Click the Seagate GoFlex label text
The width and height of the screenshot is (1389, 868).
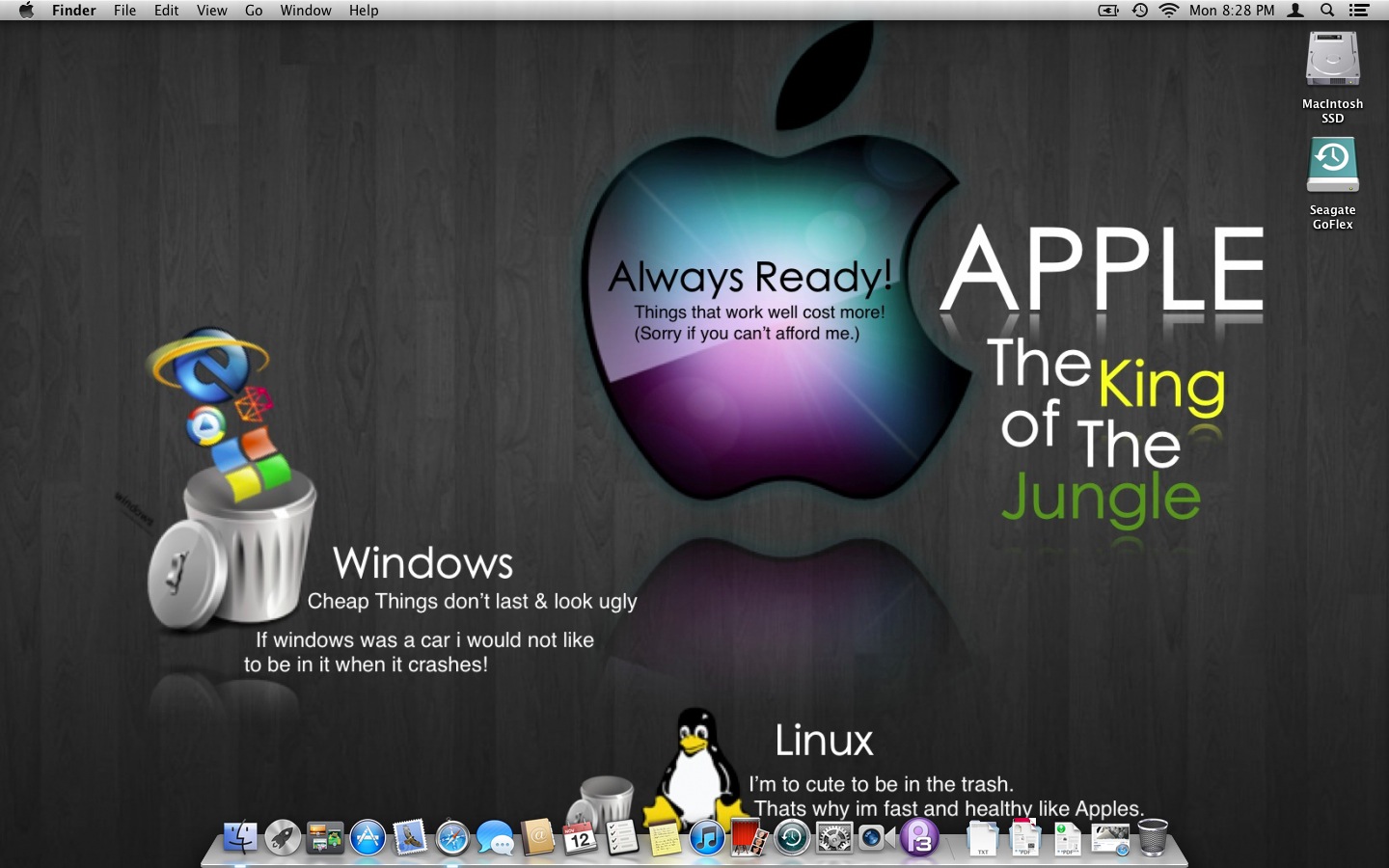click(x=1332, y=217)
